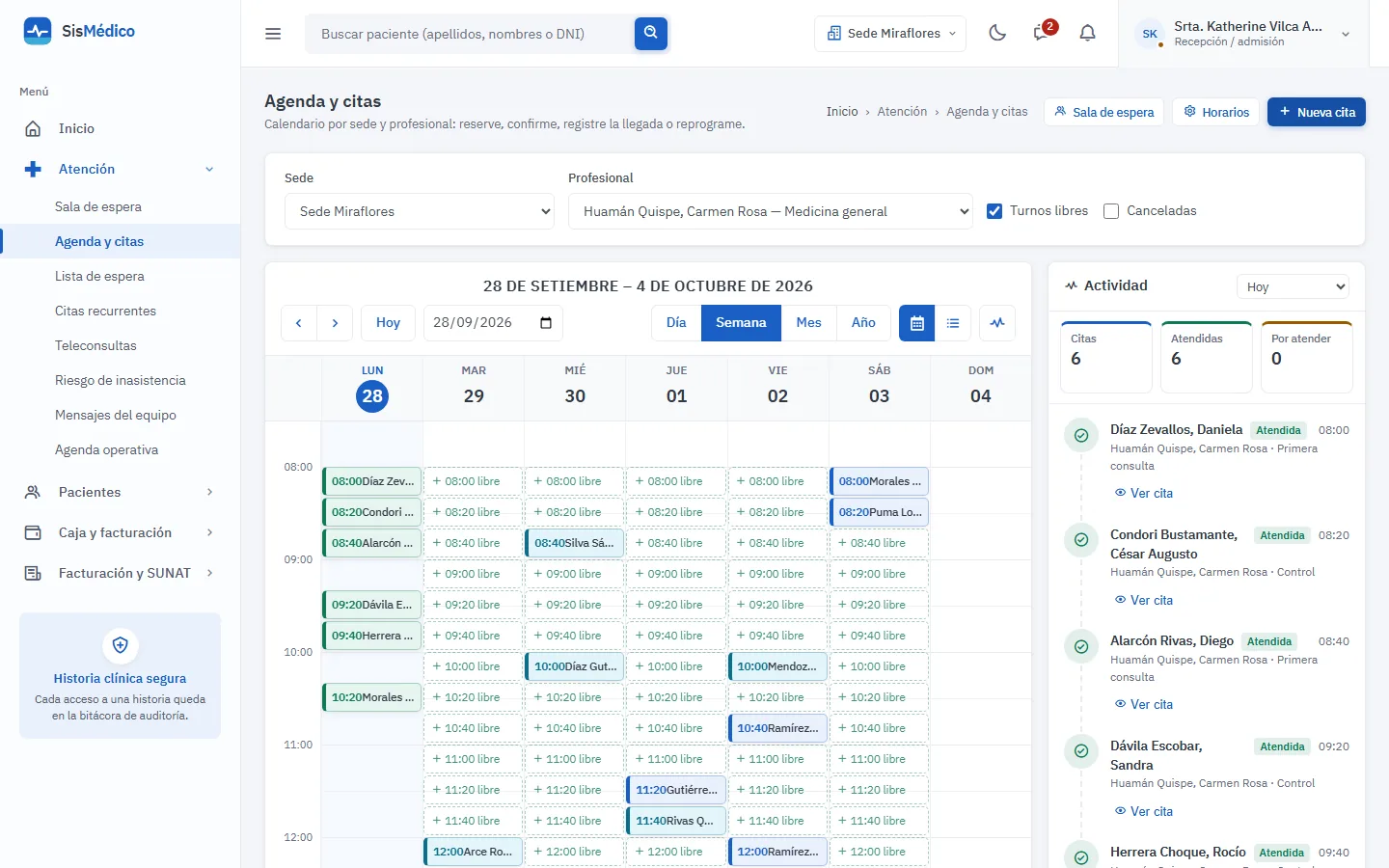The image size is (1389, 868).
Task: Switch to Año calendar view
Action: coord(863,323)
